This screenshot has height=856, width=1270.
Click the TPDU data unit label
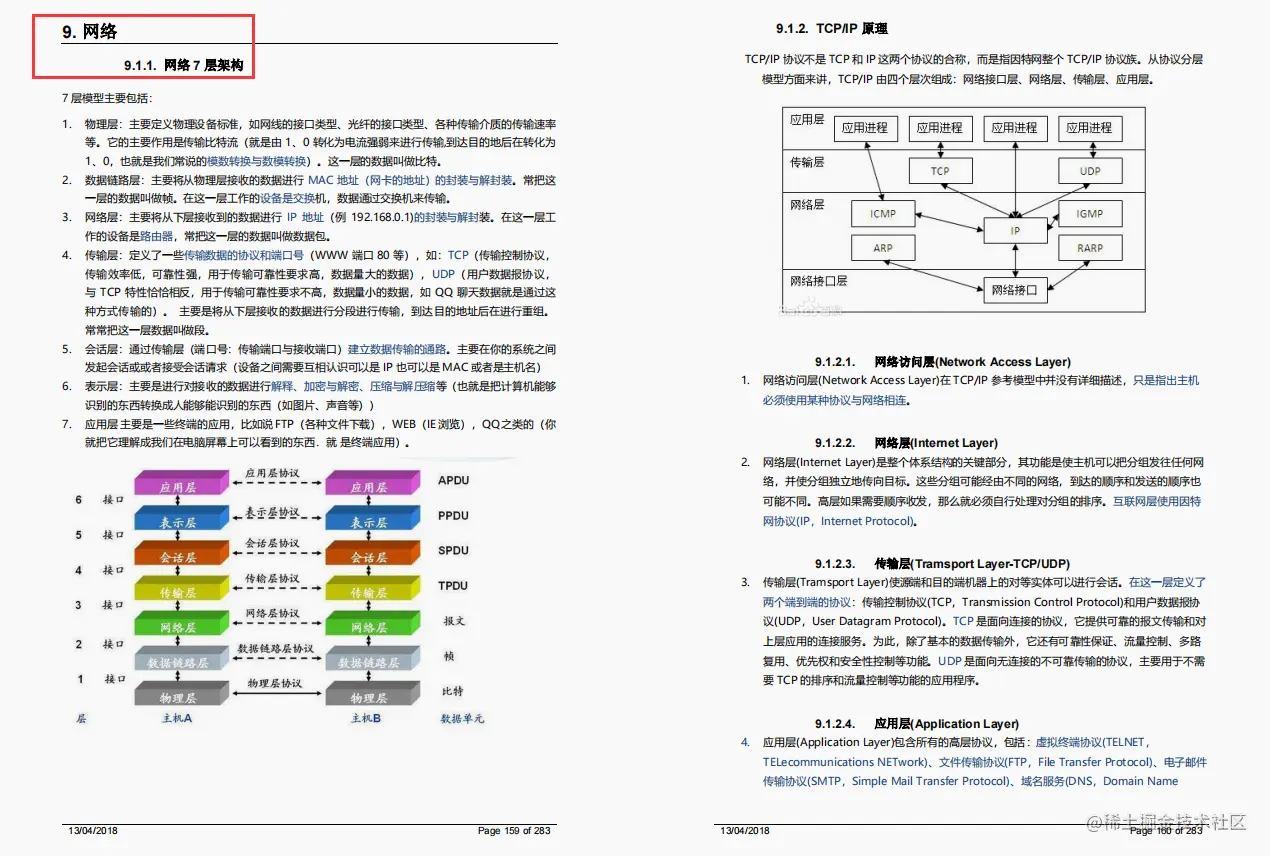pos(453,586)
